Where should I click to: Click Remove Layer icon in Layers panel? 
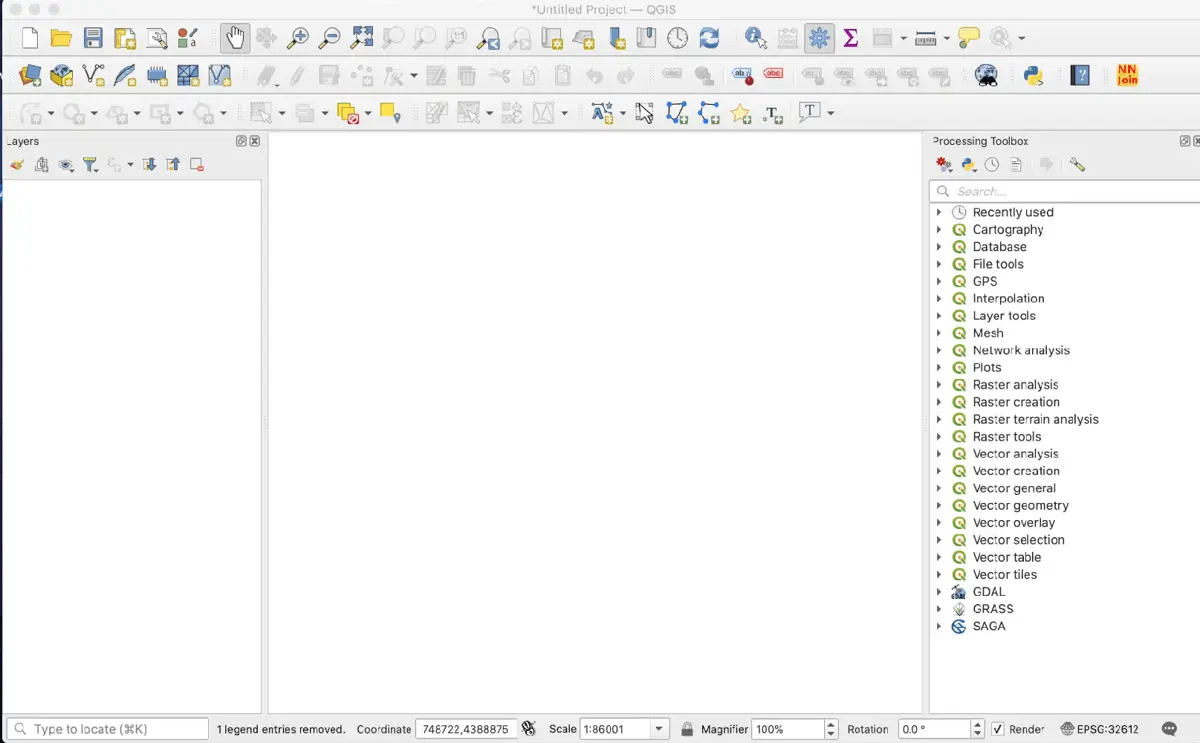click(197, 165)
